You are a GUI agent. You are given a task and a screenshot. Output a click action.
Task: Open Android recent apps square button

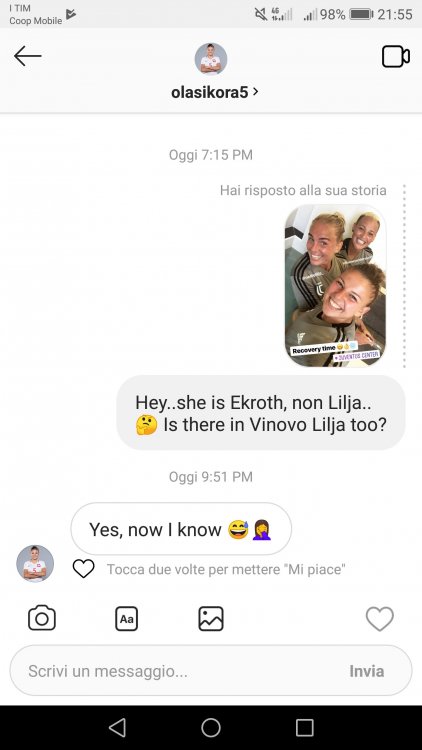(x=305, y=728)
